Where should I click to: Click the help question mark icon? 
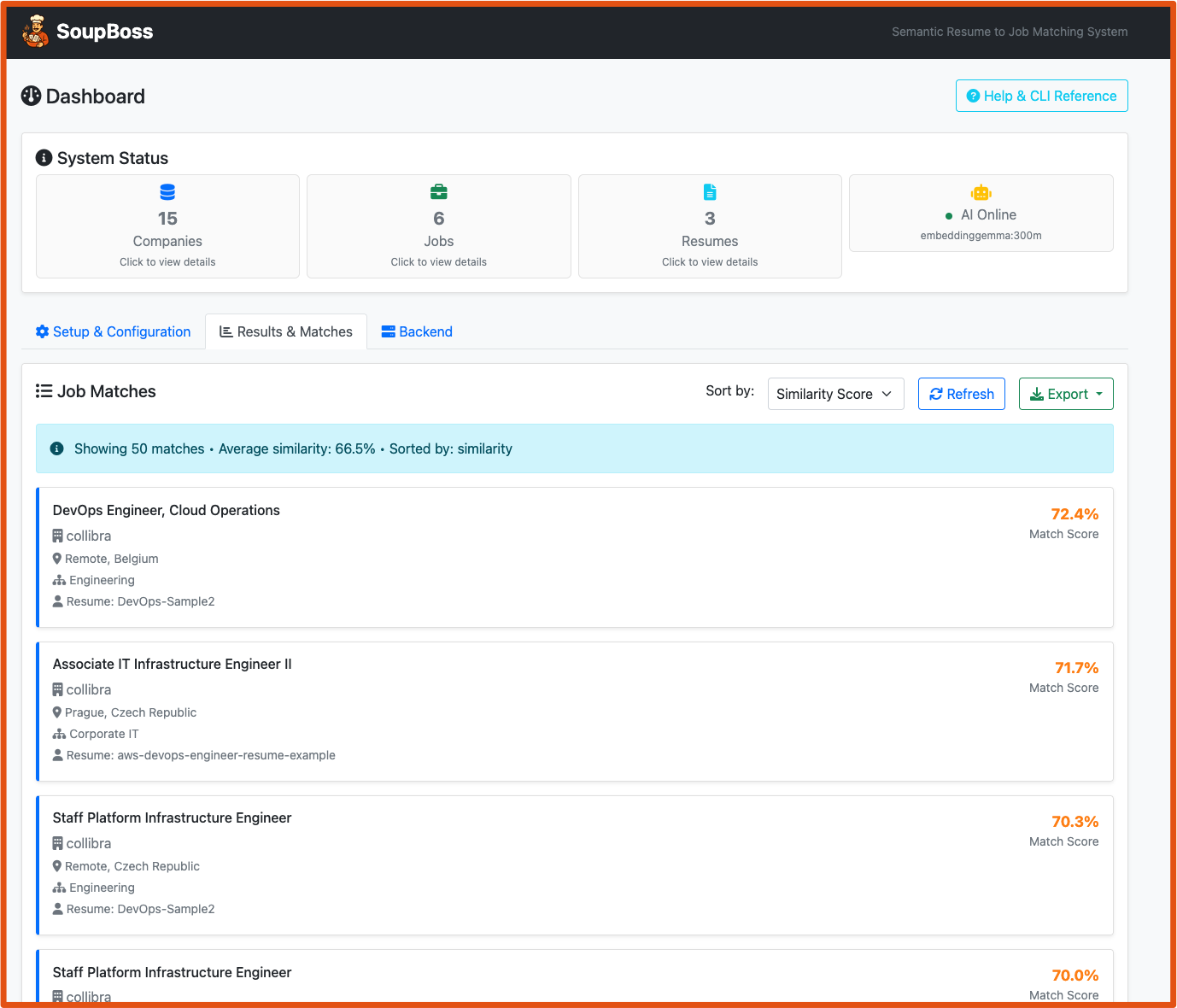[x=973, y=96]
